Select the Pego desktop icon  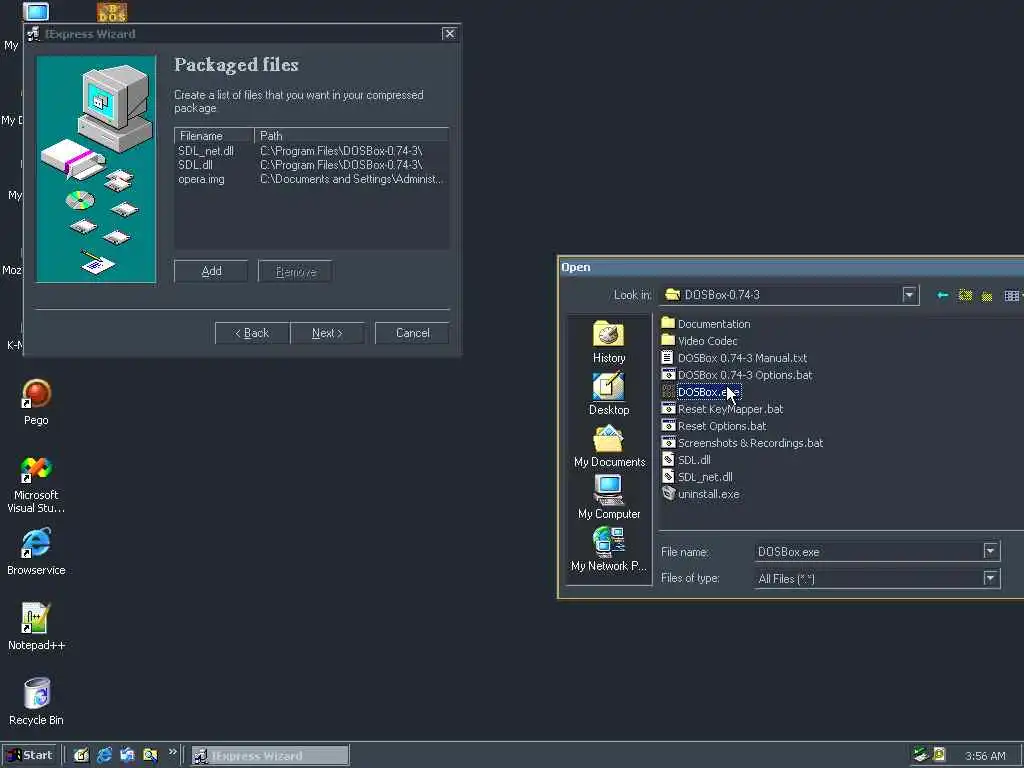[36, 402]
